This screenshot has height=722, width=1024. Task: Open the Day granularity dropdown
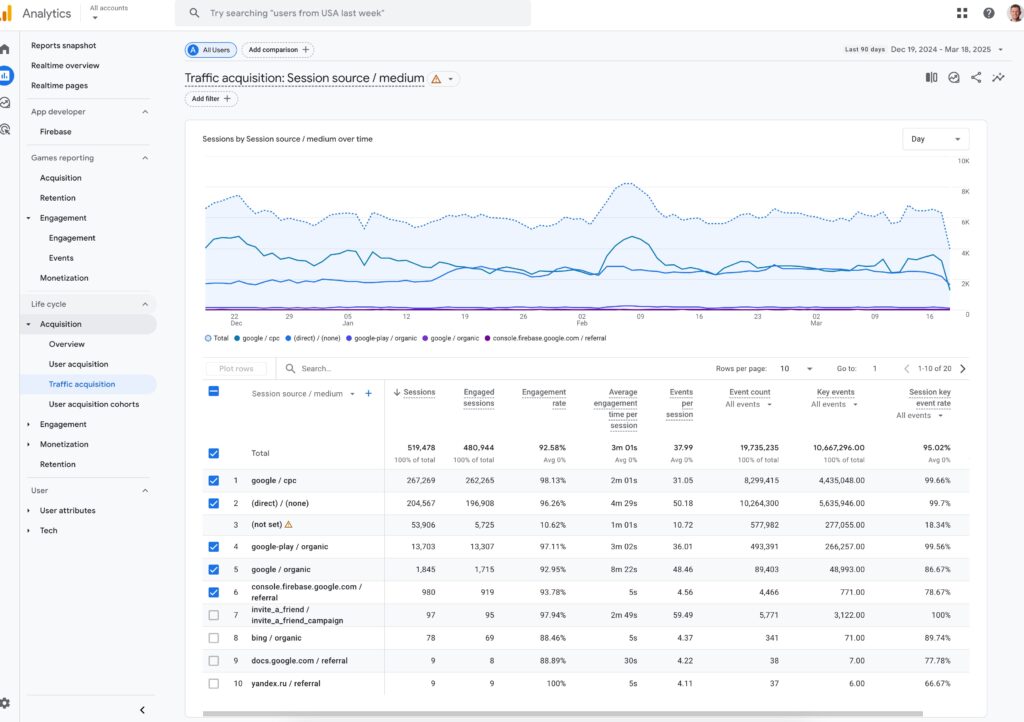[x=936, y=138]
